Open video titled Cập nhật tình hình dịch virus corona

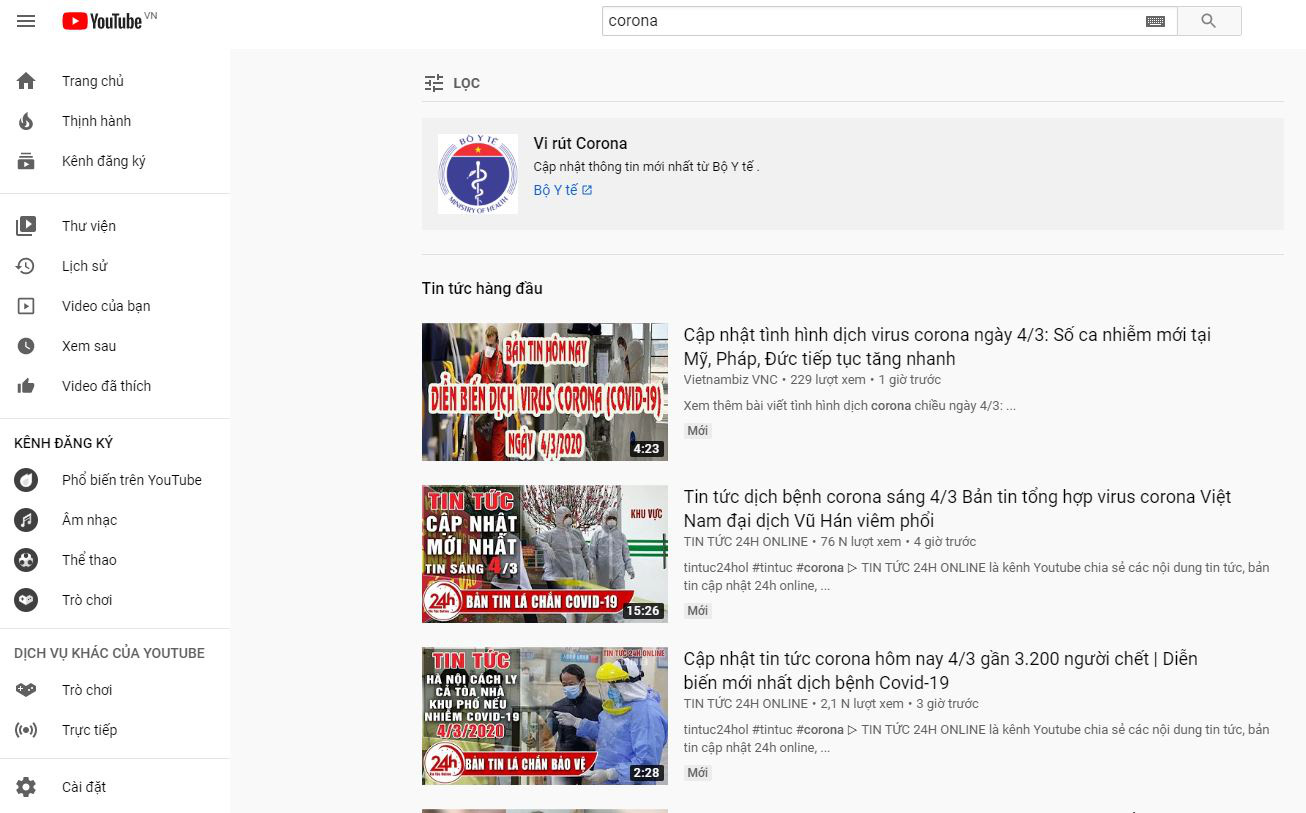click(x=947, y=347)
